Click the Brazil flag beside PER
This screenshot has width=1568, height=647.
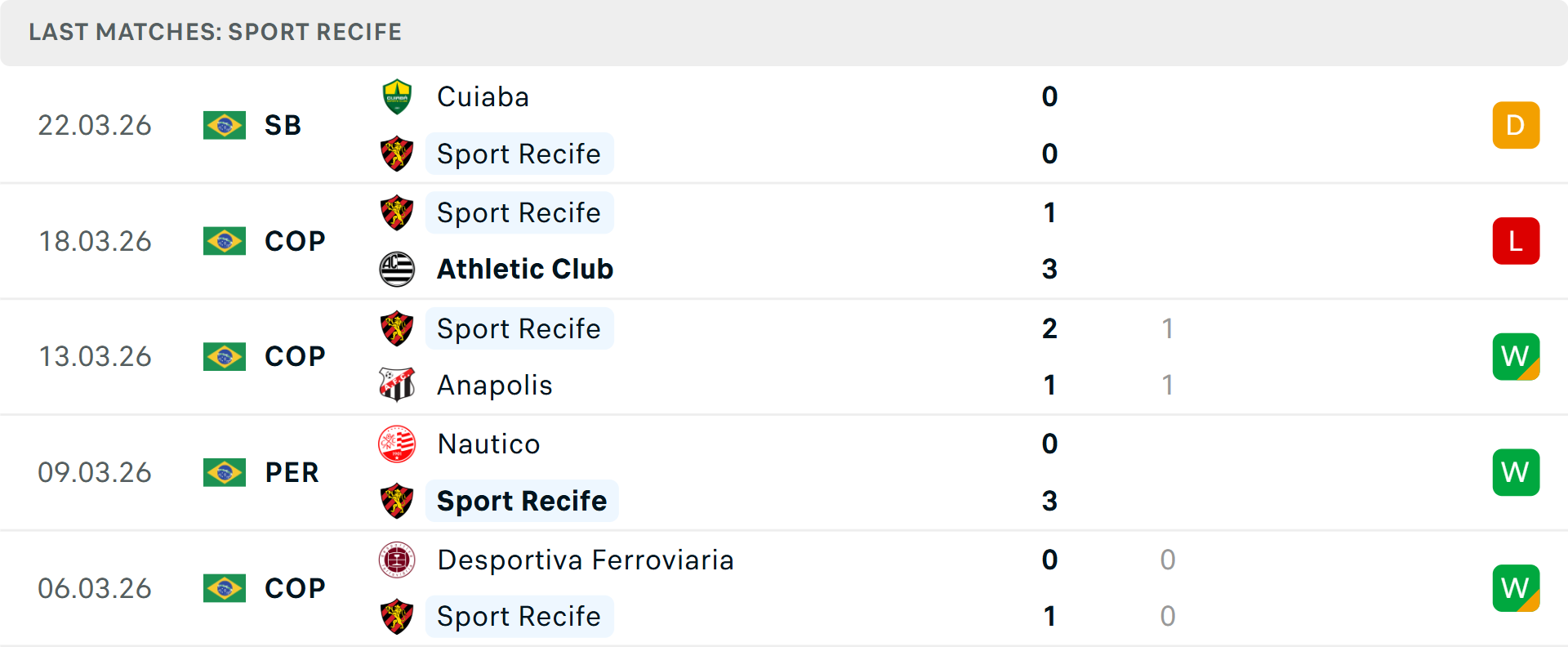[x=225, y=472]
